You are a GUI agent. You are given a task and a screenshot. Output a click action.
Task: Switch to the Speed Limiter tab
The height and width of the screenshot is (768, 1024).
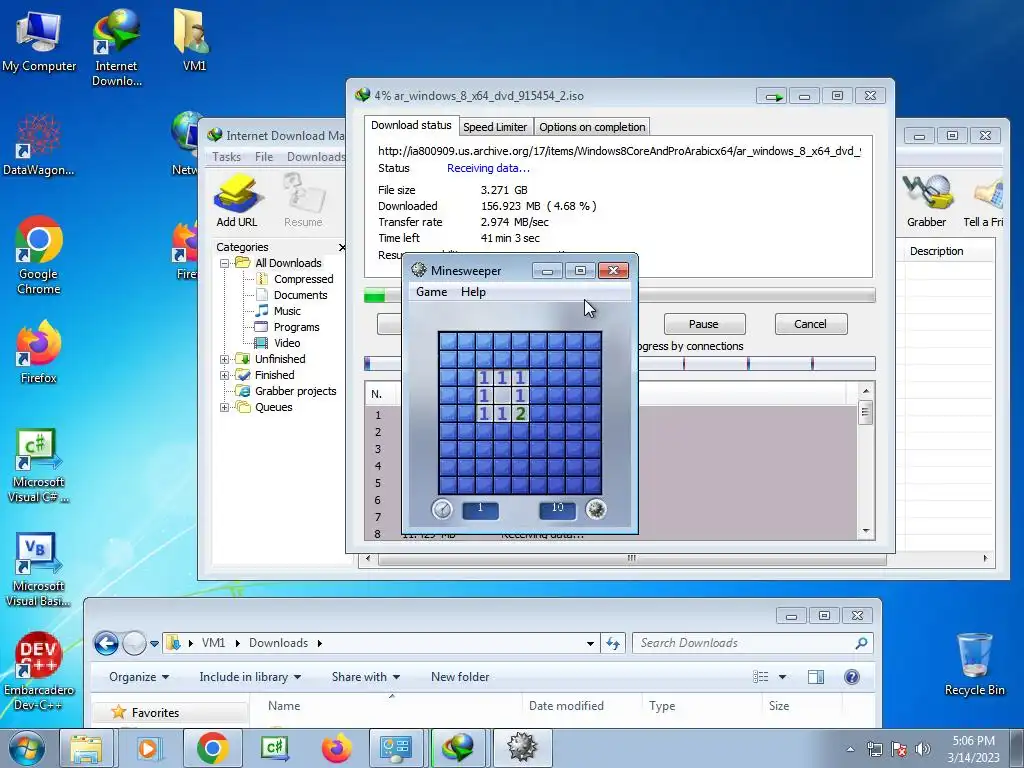[x=495, y=127]
